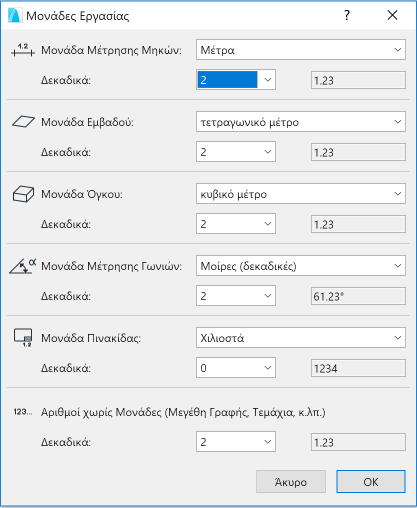
Task: Click the 1234 layout preview field
Action: [358, 368]
